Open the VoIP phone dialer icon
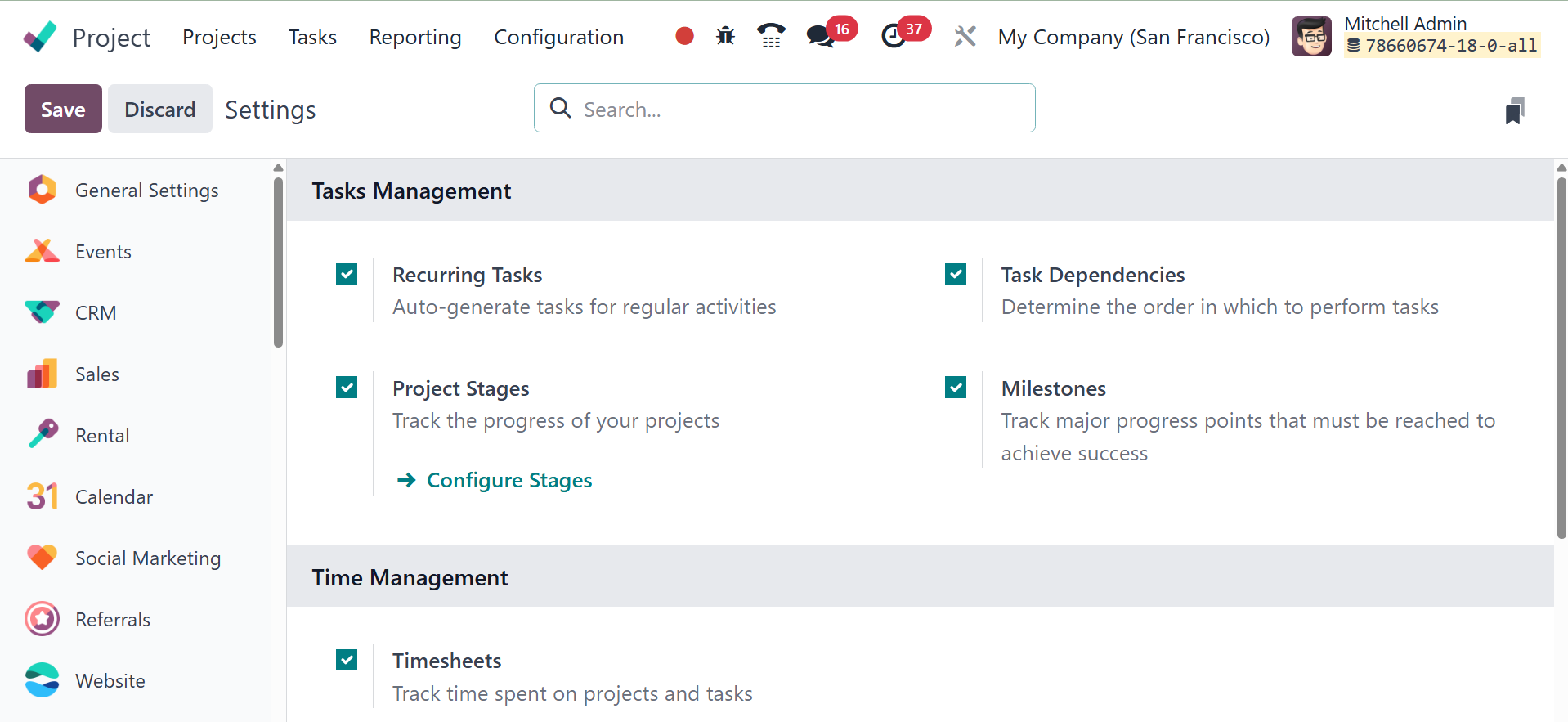Viewport: 1568px width, 722px height. click(770, 36)
